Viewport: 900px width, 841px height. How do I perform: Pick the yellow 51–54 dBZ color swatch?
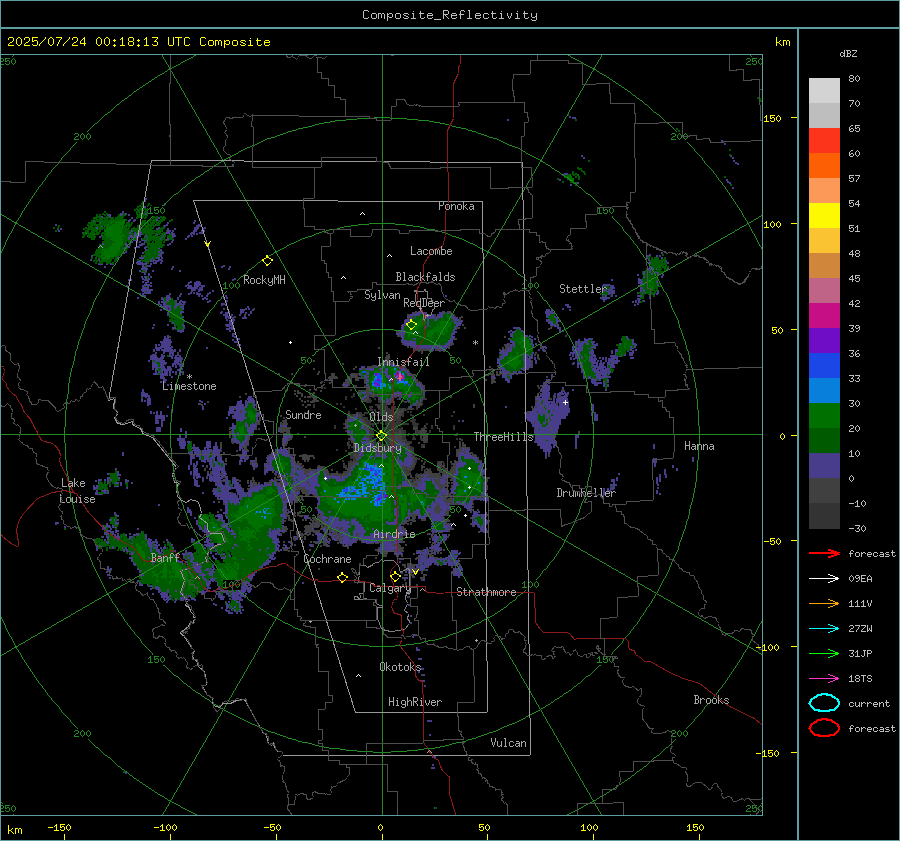coord(824,216)
